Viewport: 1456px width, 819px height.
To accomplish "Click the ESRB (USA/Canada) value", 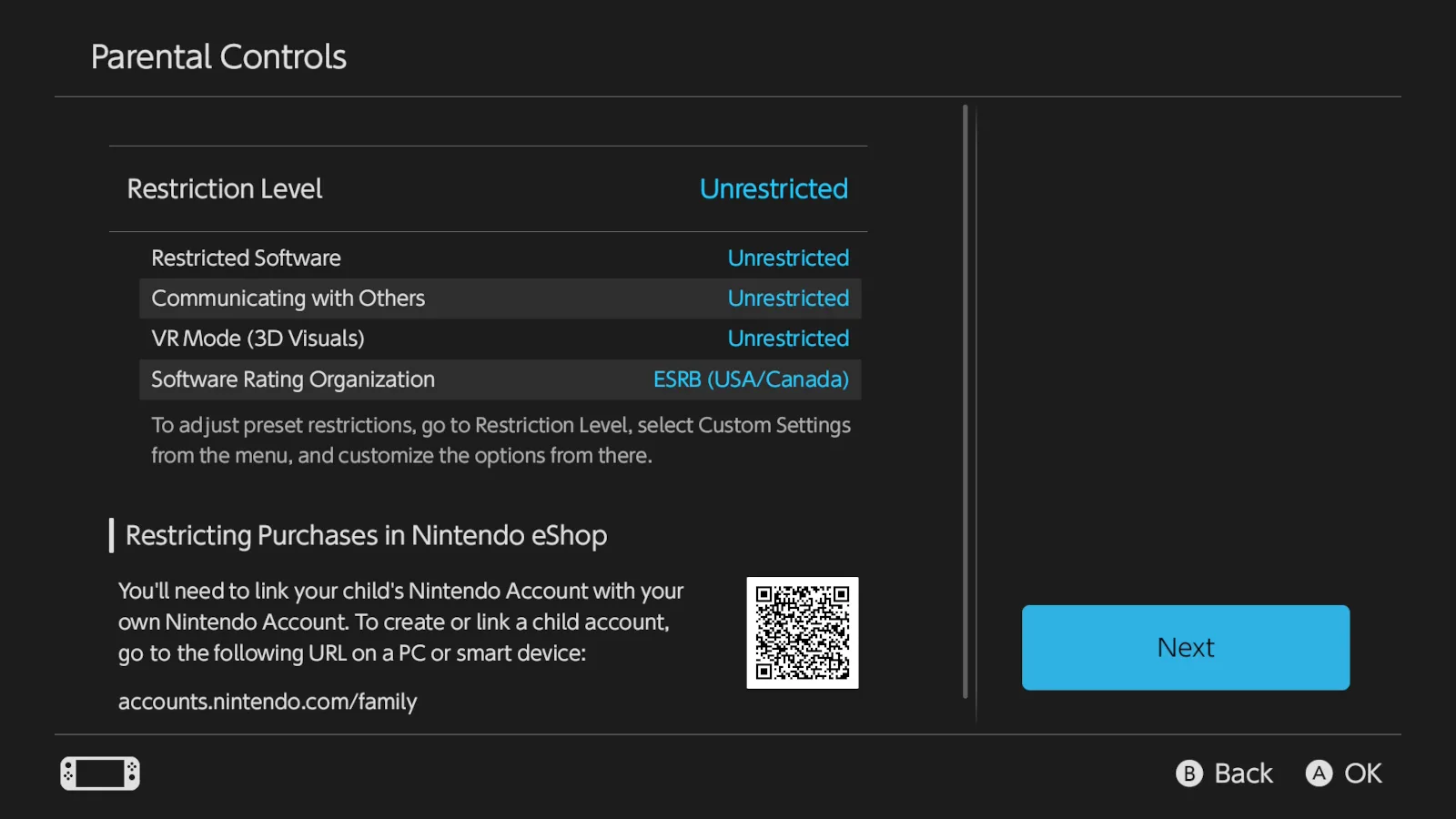I will (751, 379).
